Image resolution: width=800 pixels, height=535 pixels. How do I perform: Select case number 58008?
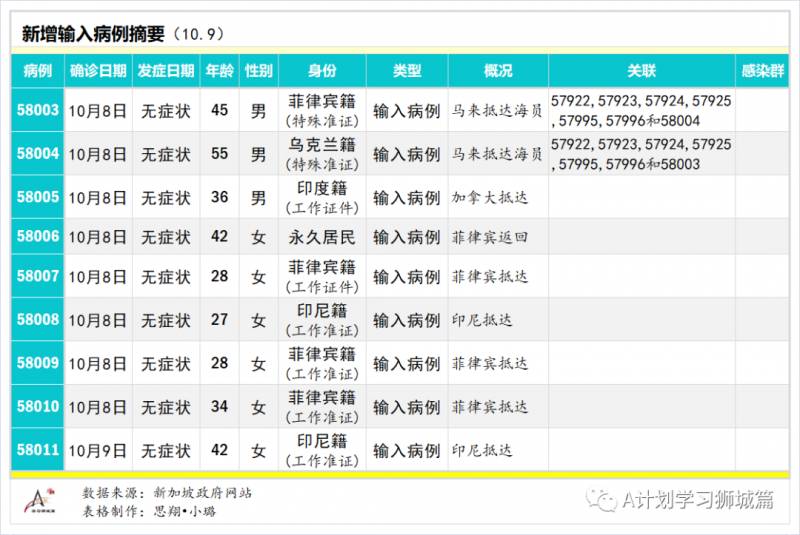point(38,319)
